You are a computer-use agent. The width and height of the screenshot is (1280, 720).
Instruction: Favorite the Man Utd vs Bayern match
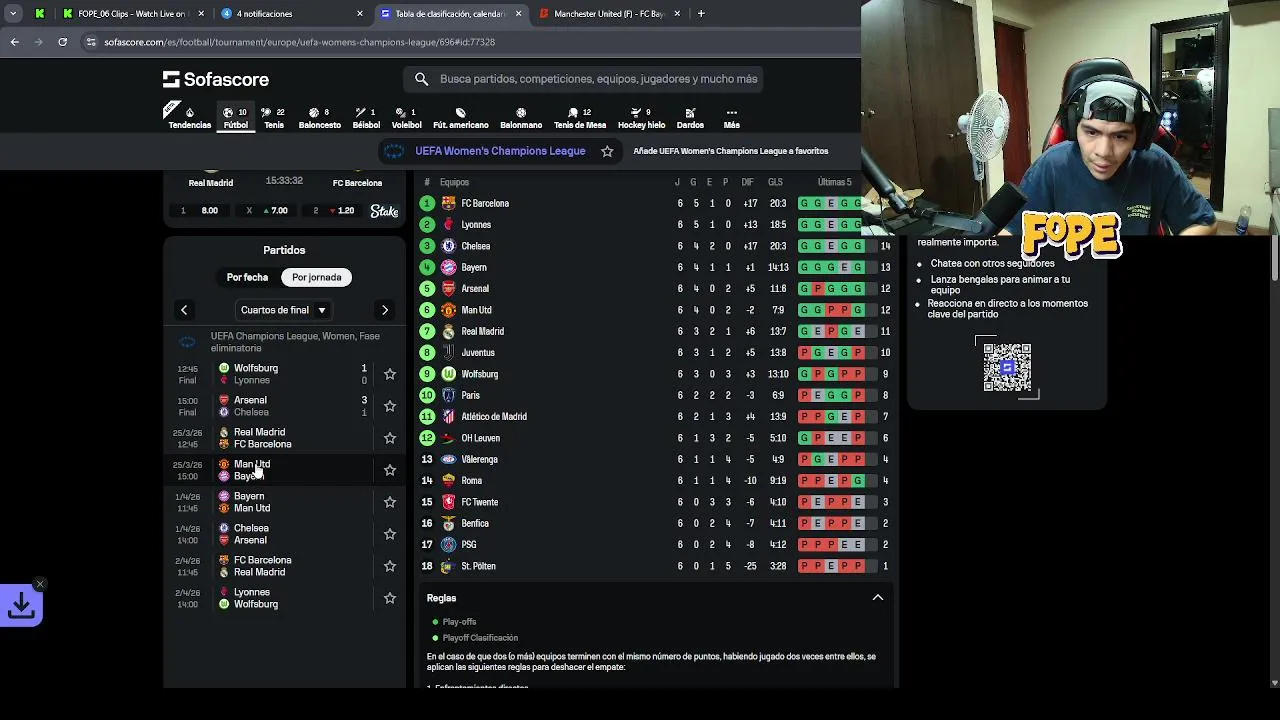(x=390, y=470)
